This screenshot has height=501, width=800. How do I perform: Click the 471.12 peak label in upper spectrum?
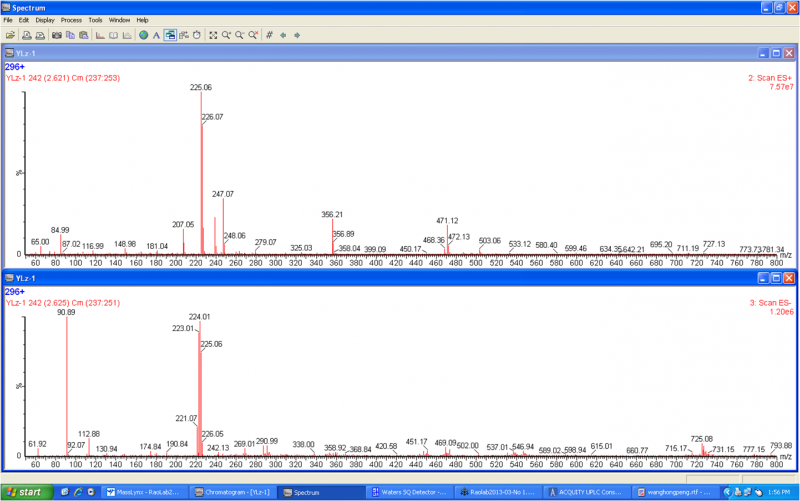pos(447,221)
